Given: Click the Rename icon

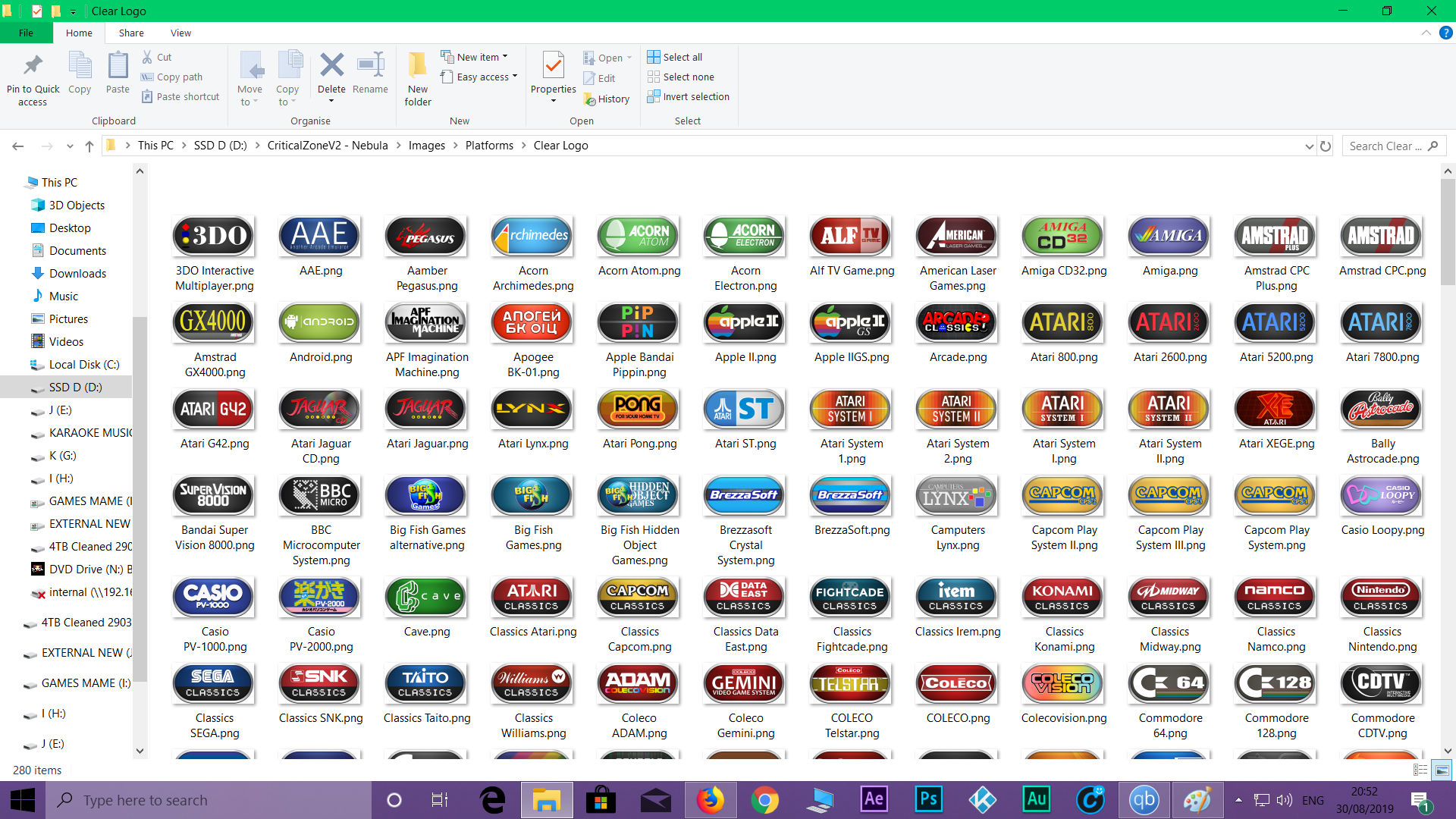Looking at the screenshot, I should [x=370, y=65].
